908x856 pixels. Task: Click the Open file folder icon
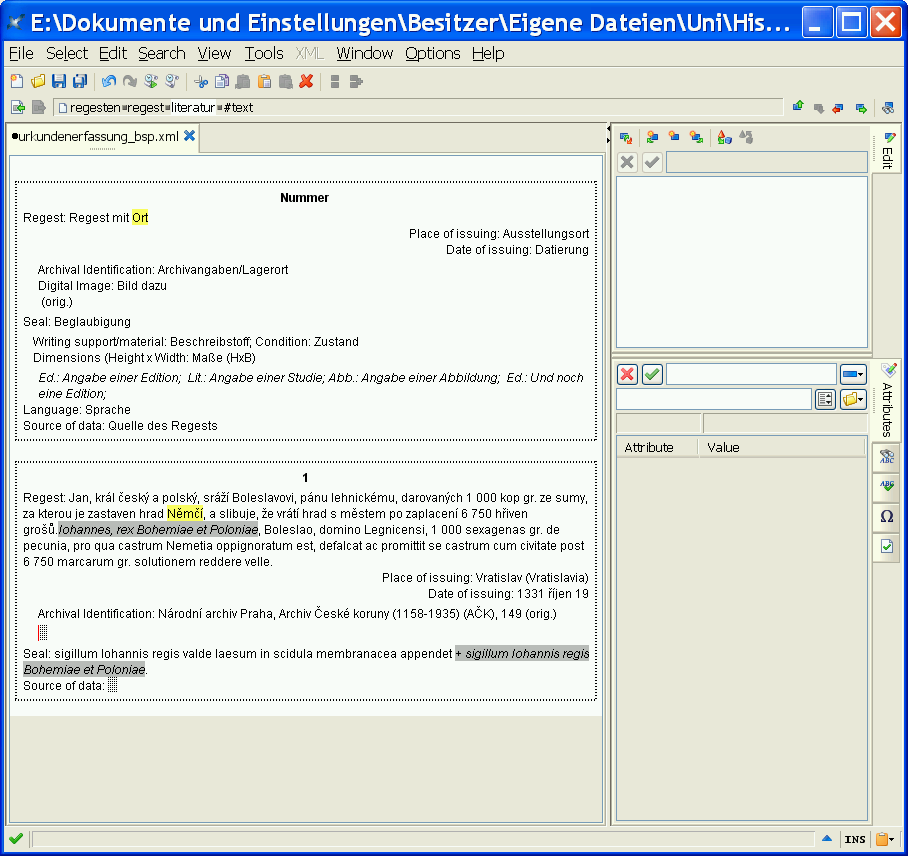(38, 82)
